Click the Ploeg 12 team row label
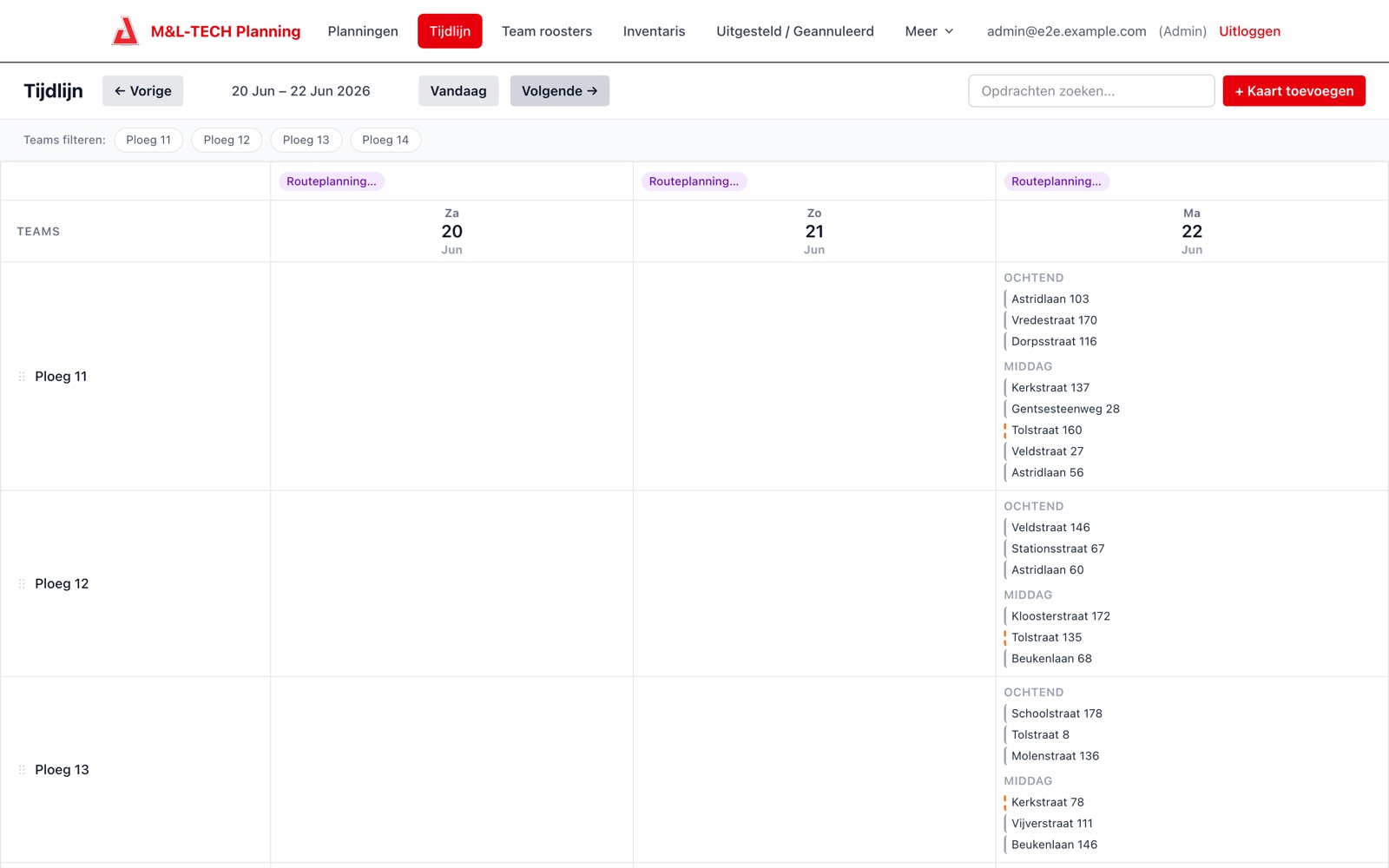Screen dimensions: 1389x868 point(62,584)
